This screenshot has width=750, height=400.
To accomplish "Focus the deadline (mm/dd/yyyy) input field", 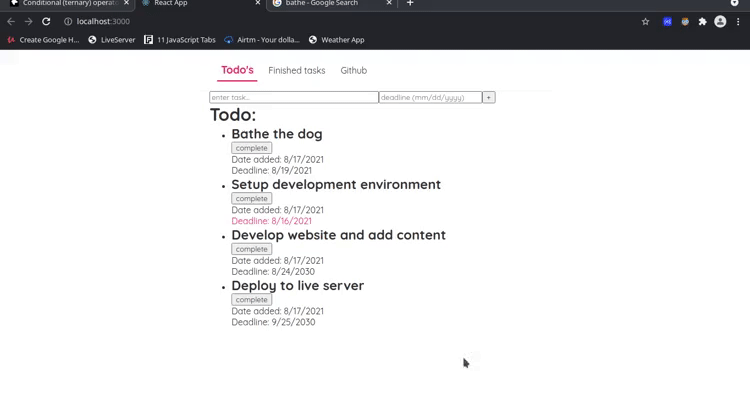I will pyautogui.click(x=430, y=97).
